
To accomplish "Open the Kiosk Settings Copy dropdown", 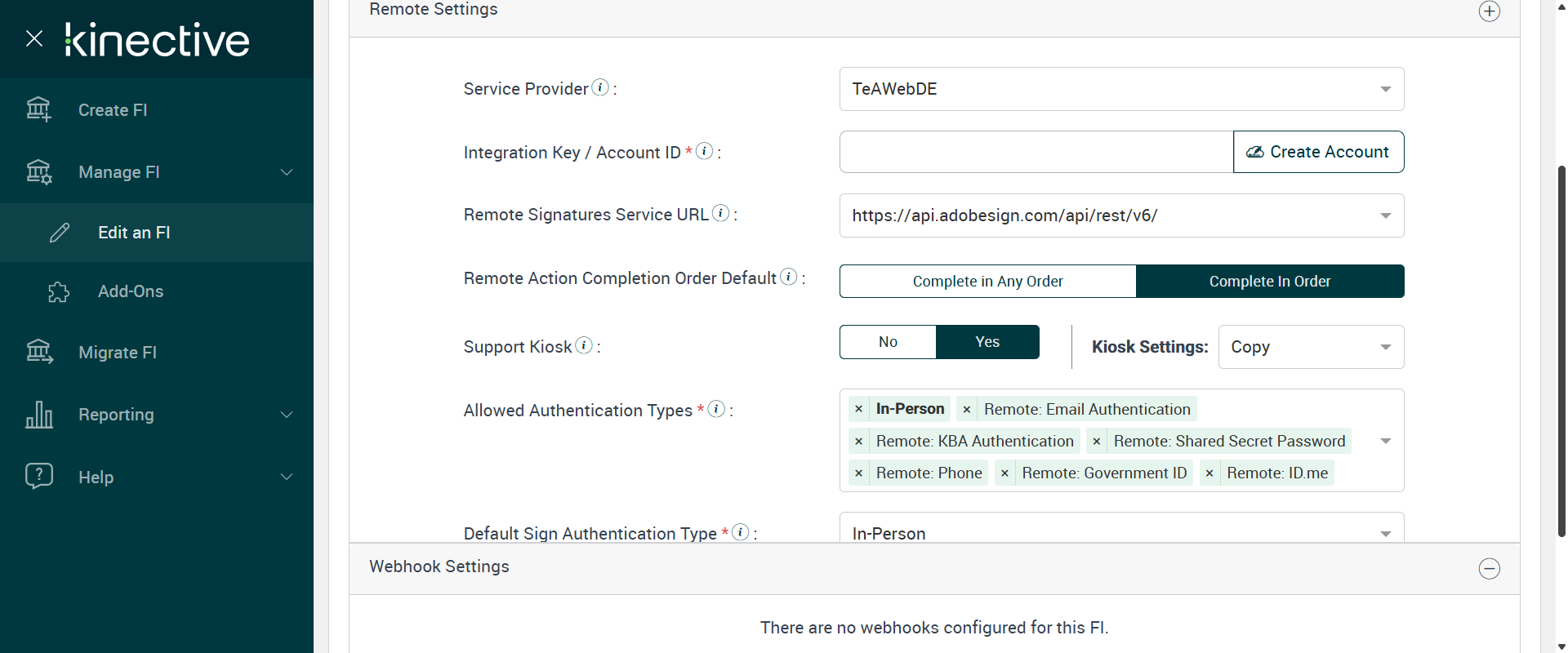I will (x=1311, y=347).
